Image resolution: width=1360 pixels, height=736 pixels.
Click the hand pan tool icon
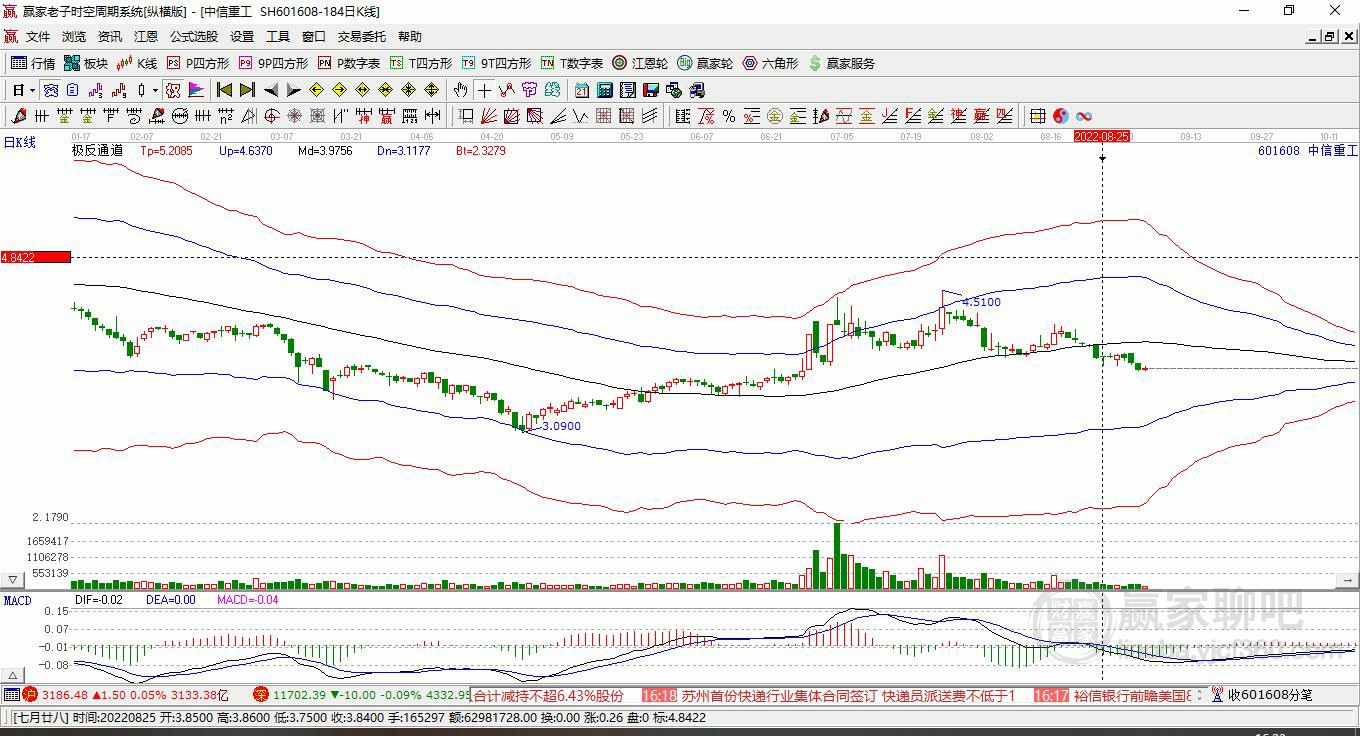(x=460, y=90)
